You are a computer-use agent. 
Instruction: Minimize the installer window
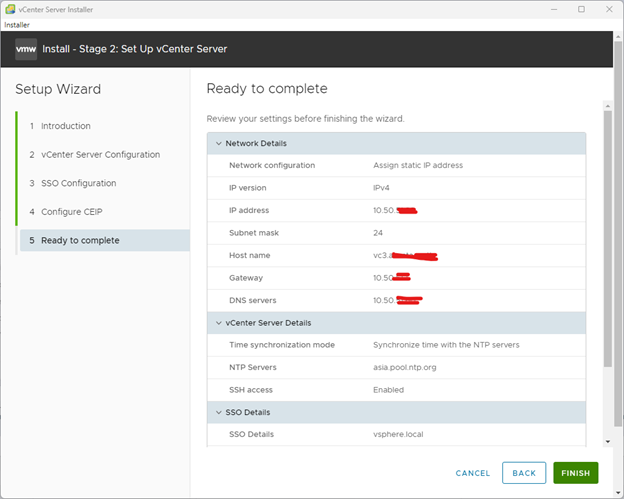click(x=554, y=9)
